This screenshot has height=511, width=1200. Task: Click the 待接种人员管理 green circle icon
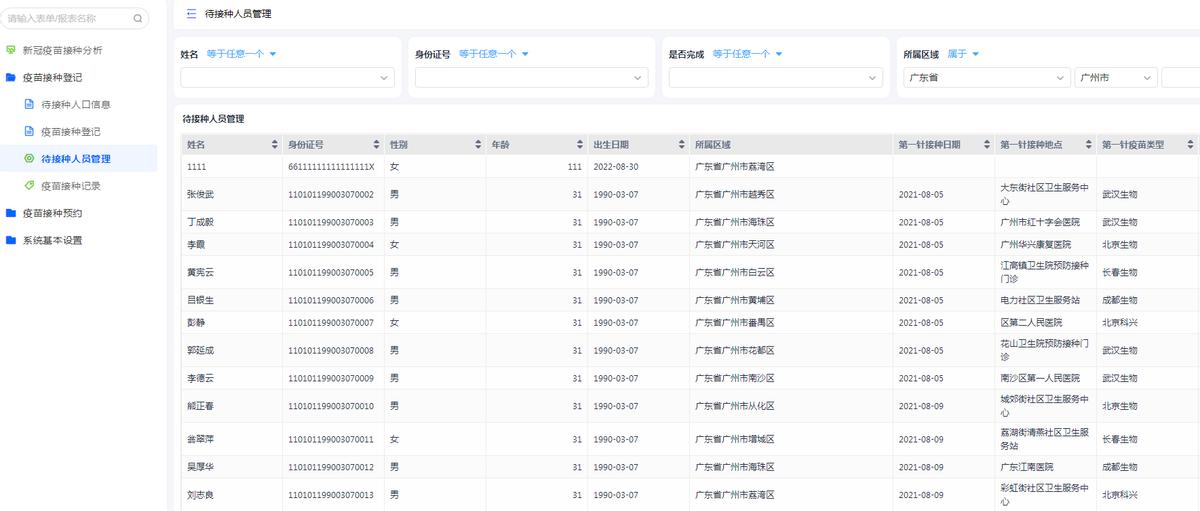tap(30, 158)
